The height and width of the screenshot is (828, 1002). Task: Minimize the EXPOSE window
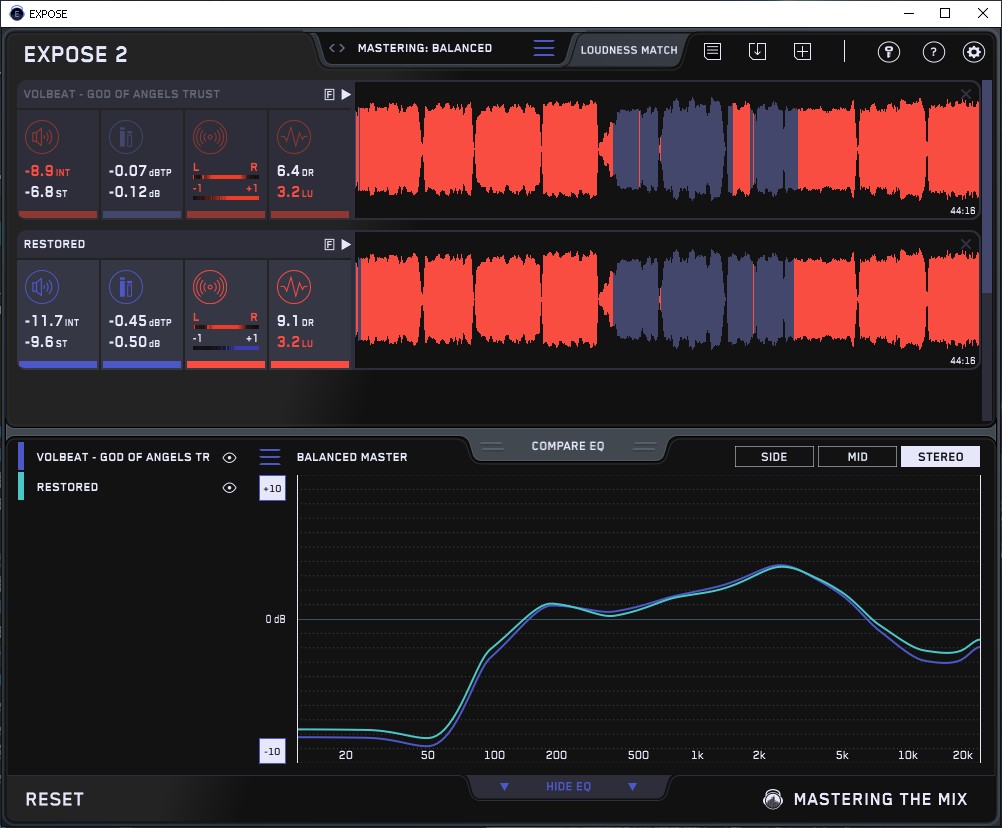(x=909, y=13)
